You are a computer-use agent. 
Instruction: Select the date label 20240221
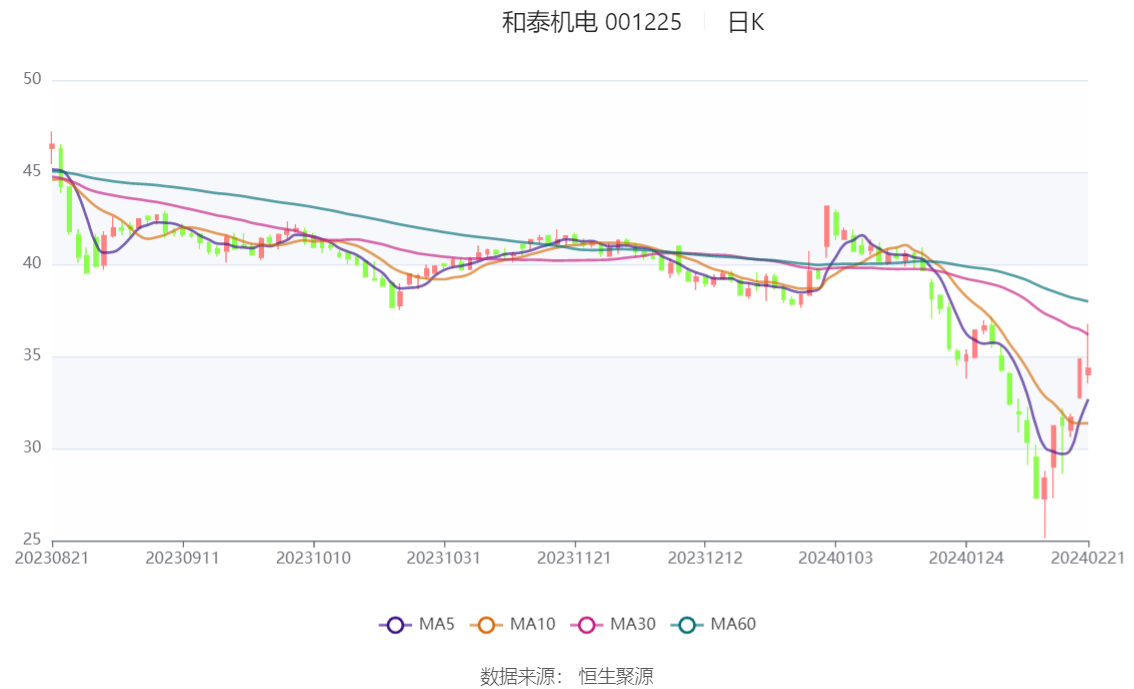click(x=1088, y=558)
